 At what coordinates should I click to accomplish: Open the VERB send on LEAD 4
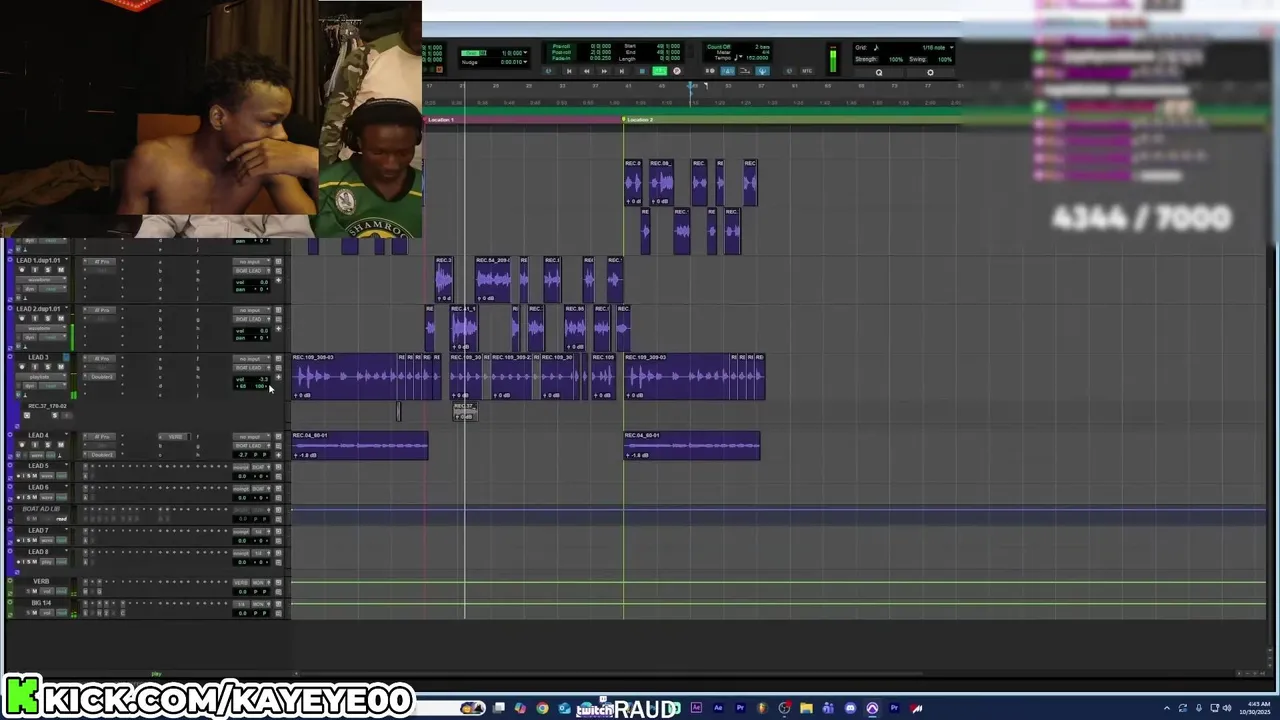tap(174, 437)
